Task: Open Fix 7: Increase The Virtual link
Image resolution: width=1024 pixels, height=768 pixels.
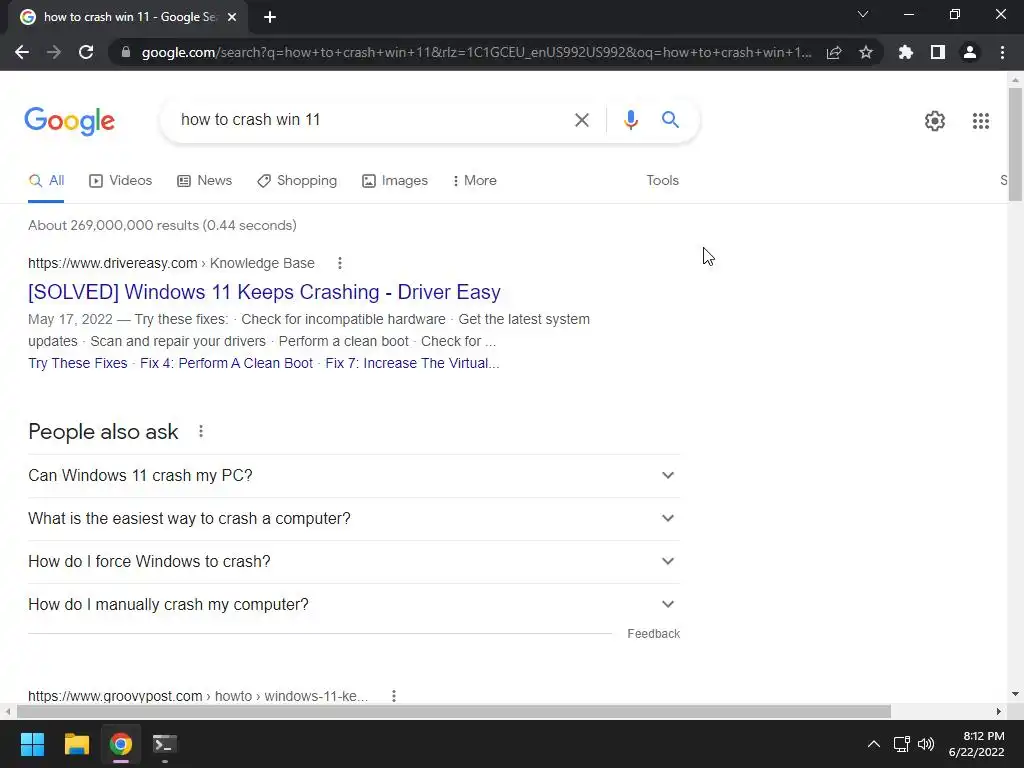Action: point(412,363)
